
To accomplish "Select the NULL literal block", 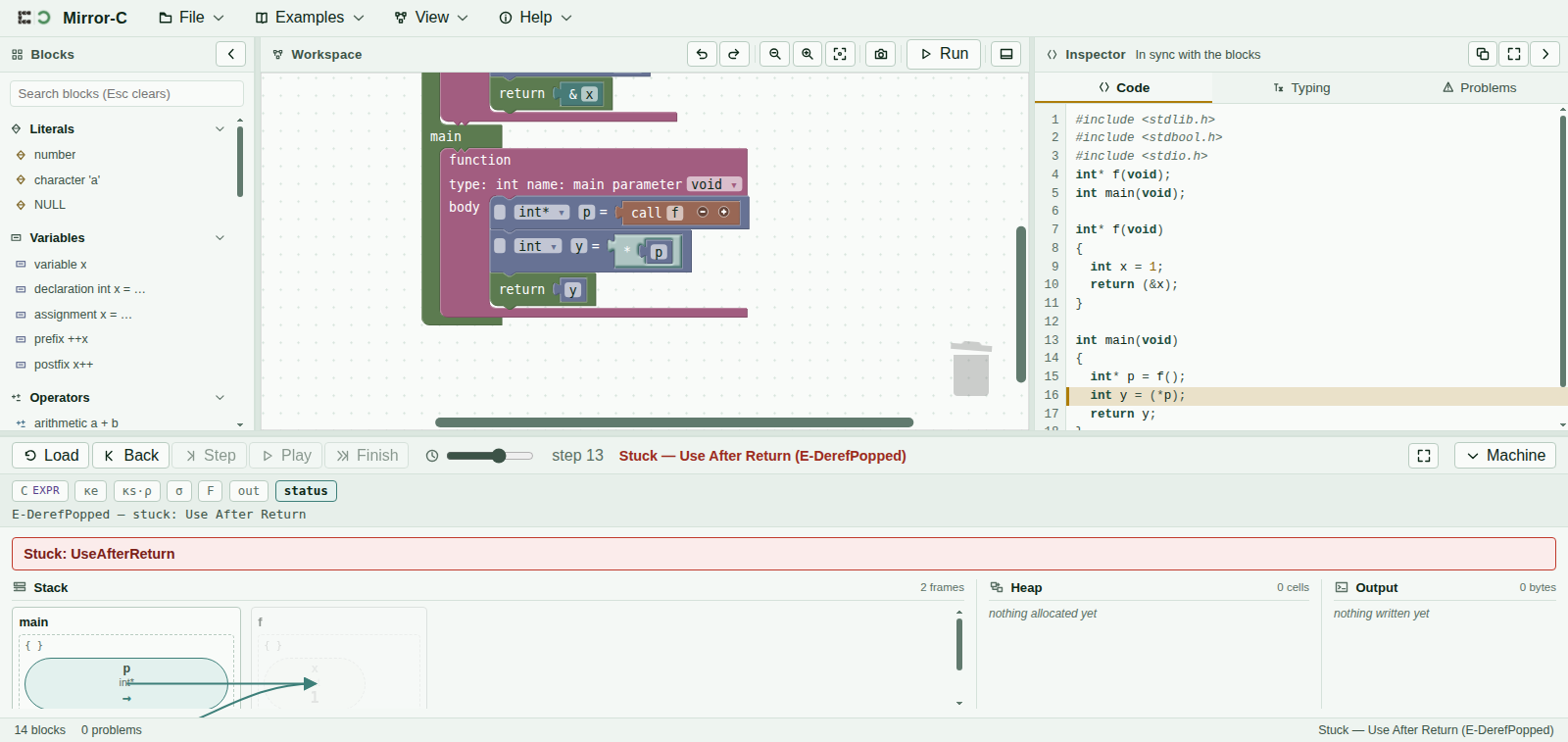I will 50,205.
